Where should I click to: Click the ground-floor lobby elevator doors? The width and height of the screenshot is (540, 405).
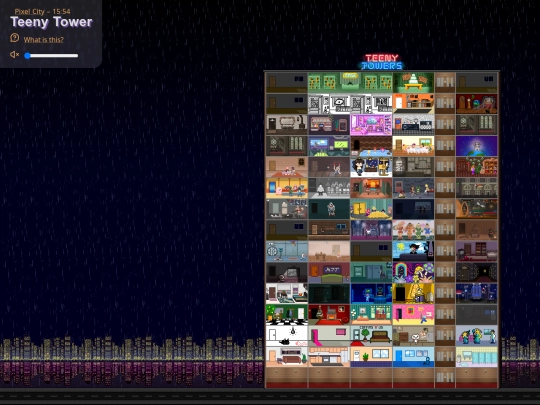pos(445,377)
